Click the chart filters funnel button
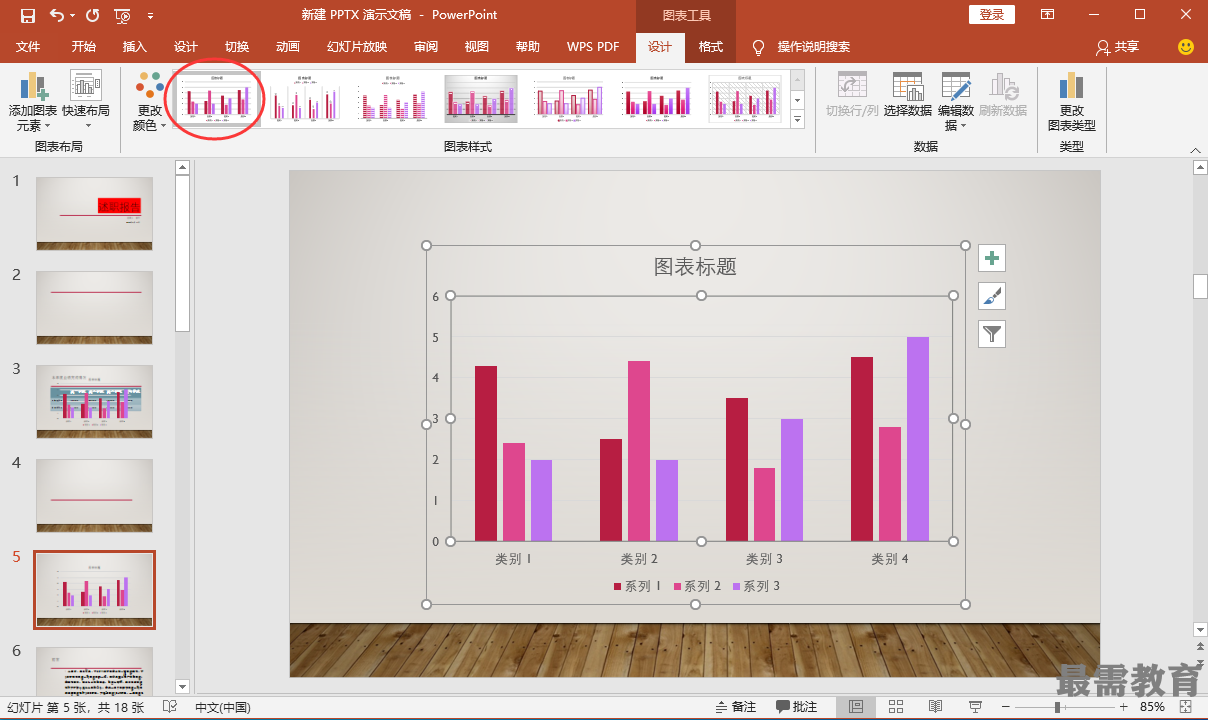Viewport: 1208px width, 720px height. pos(992,334)
